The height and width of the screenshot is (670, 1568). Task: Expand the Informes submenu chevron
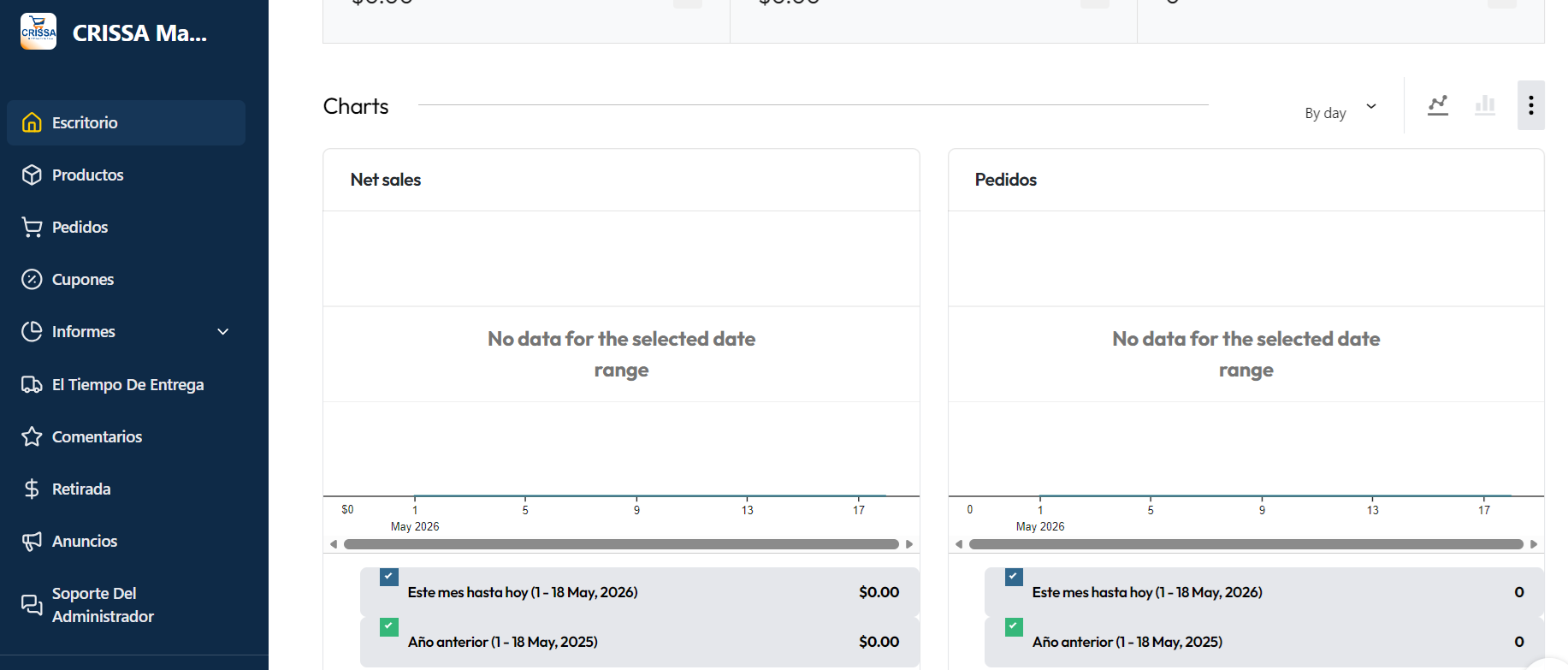[223, 331]
